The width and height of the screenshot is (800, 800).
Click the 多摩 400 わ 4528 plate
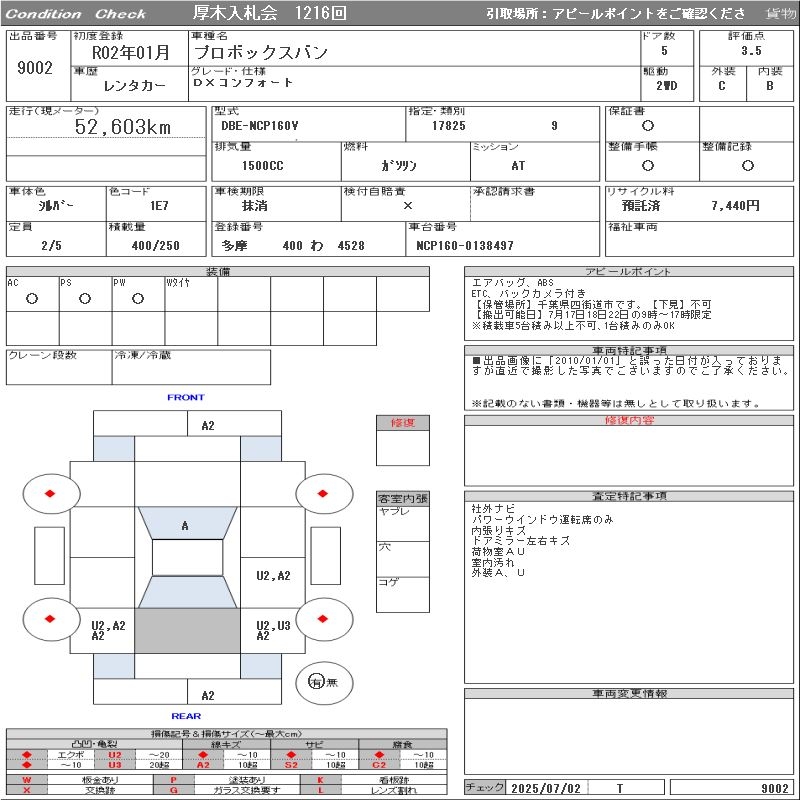tap(293, 246)
